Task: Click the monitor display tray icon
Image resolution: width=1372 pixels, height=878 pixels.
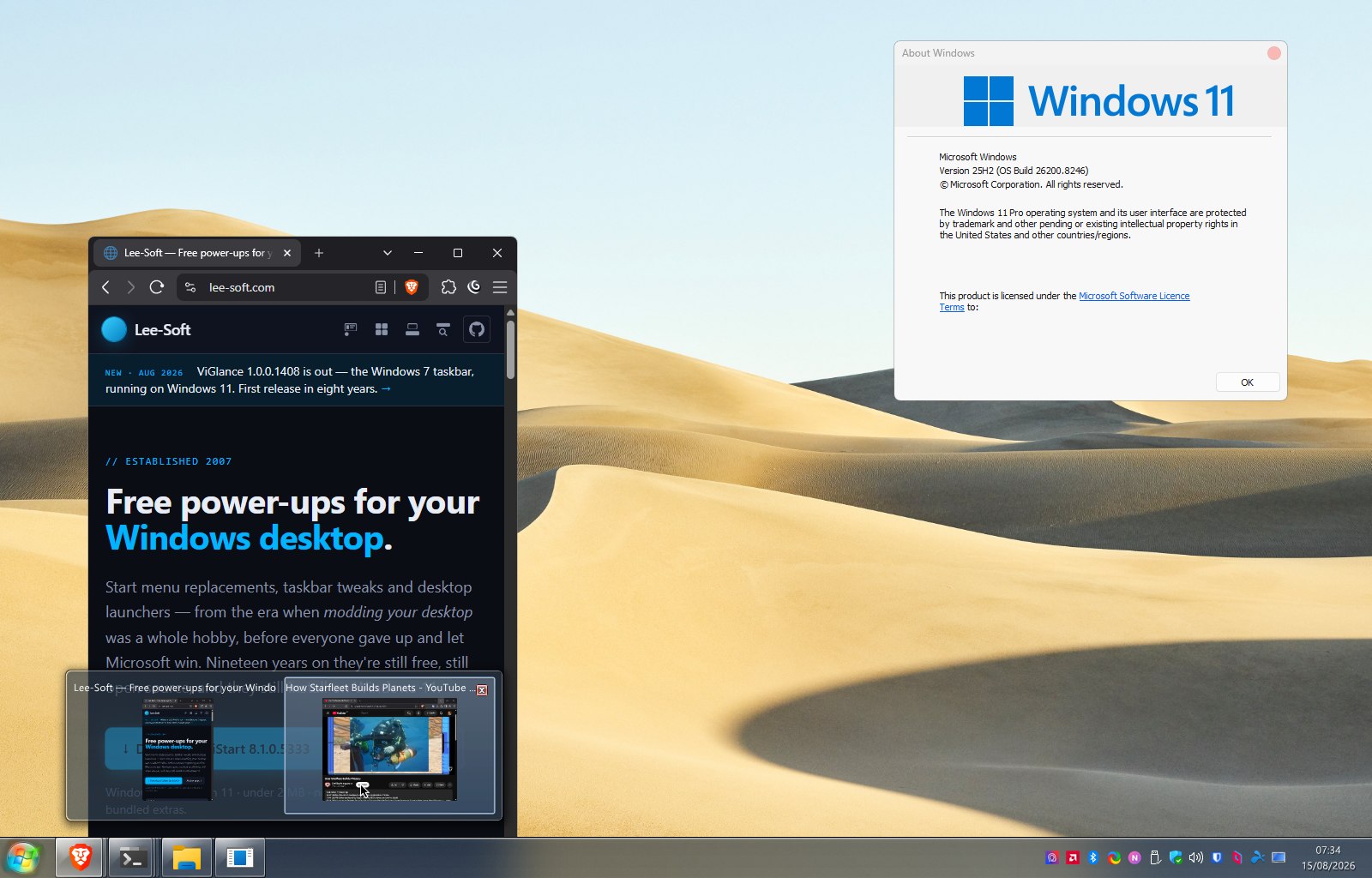Action: 1279,857
